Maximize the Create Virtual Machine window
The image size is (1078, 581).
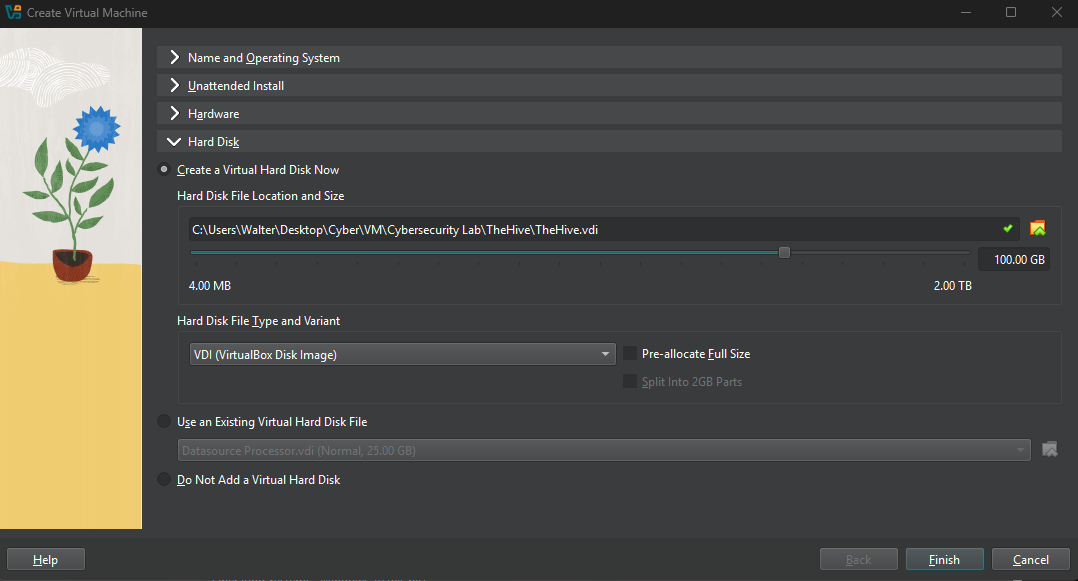(x=1011, y=13)
